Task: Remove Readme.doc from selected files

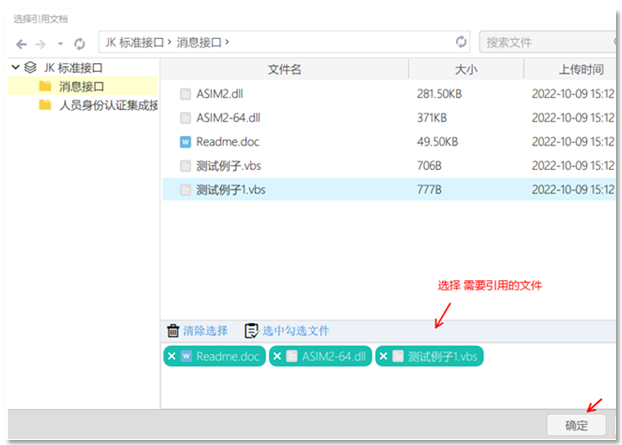Action: (171, 356)
